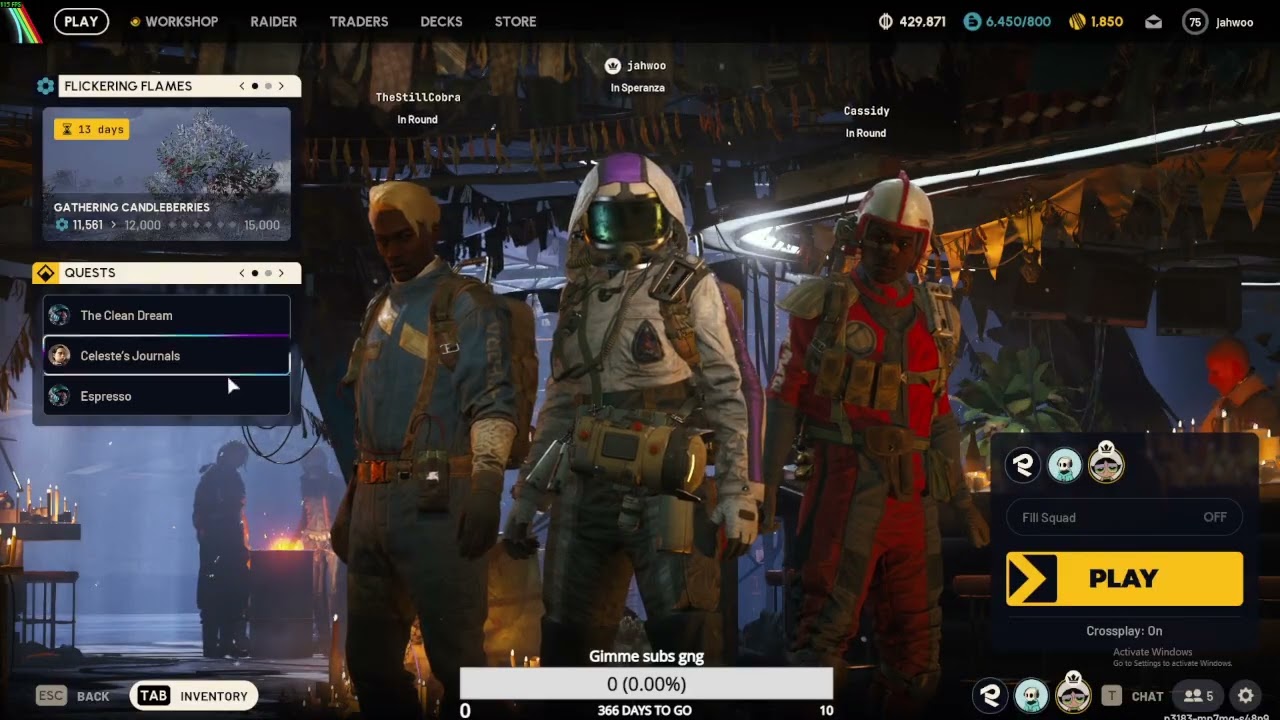
Task: Open settings gear icon
Action: [1245, 696]
